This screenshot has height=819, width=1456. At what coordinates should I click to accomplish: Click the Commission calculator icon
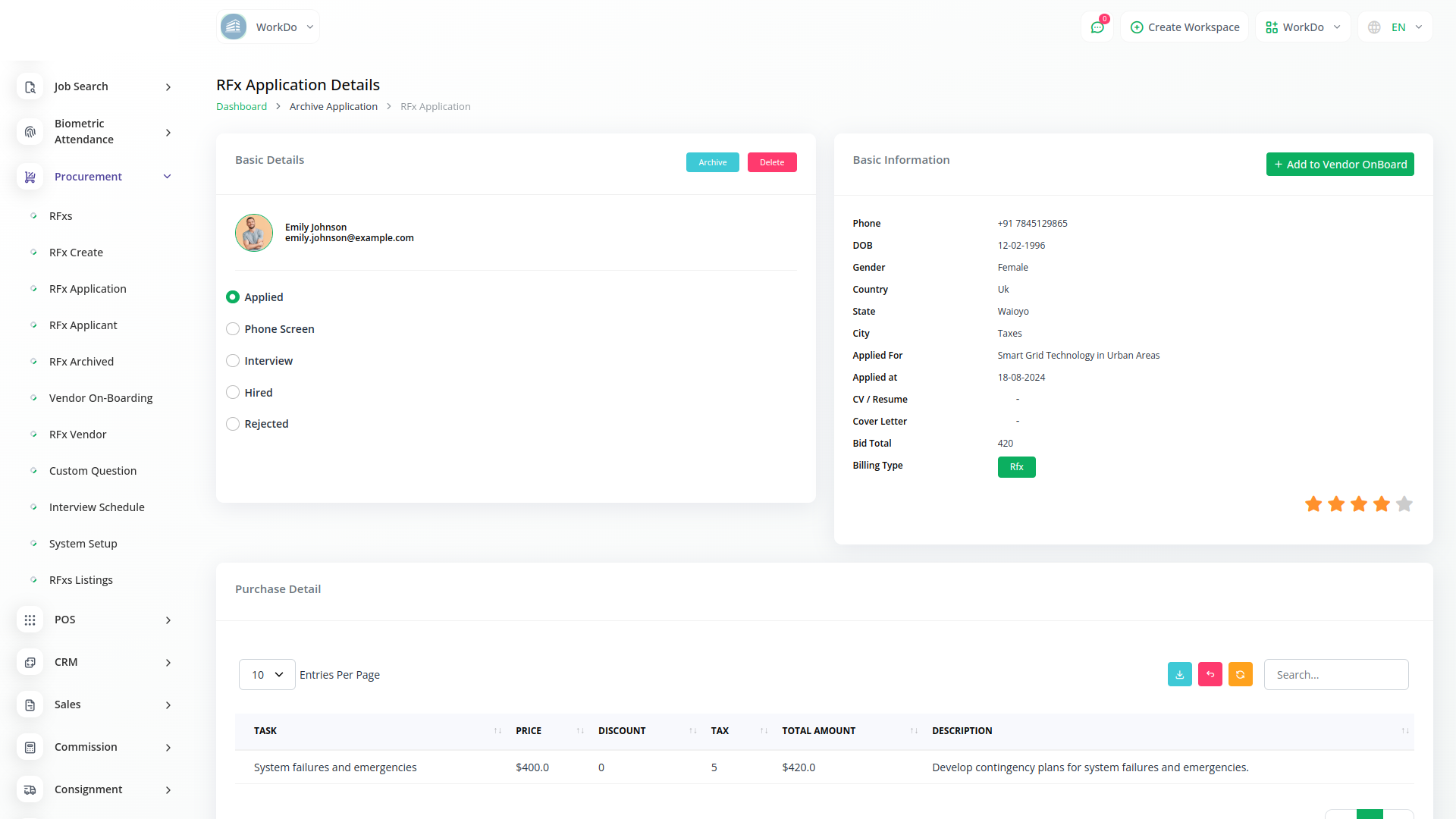point(30,748)
